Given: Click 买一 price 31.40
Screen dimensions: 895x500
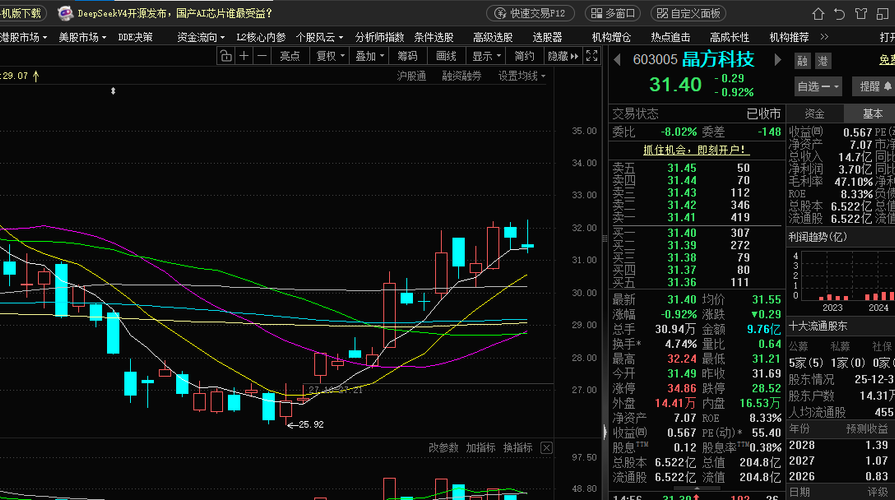Looking at the screenshot, I should [682, 233].
